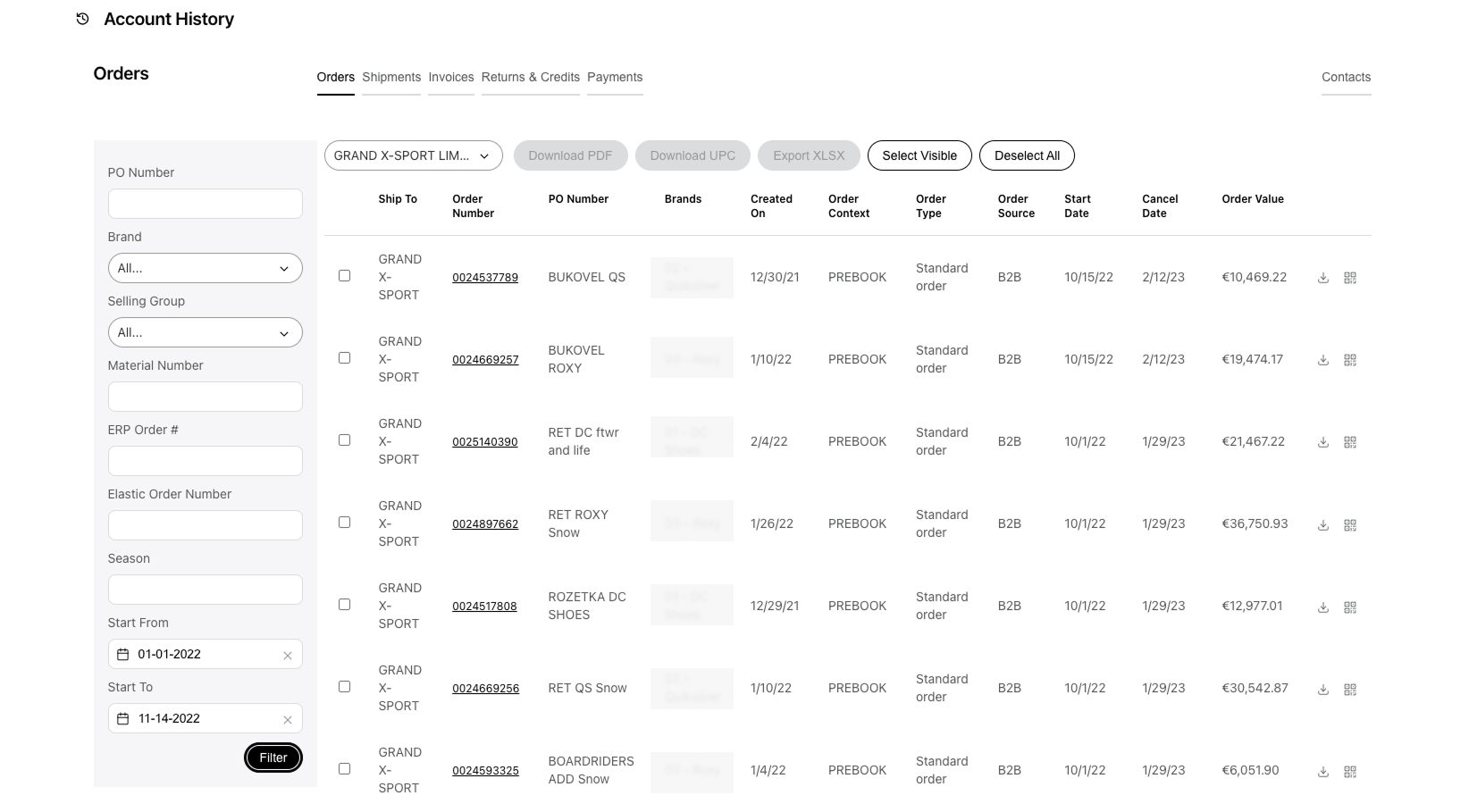Screen dimensions: 1469x812
Task: Click the Select Visible button
Action: click(x=919, y=155)
